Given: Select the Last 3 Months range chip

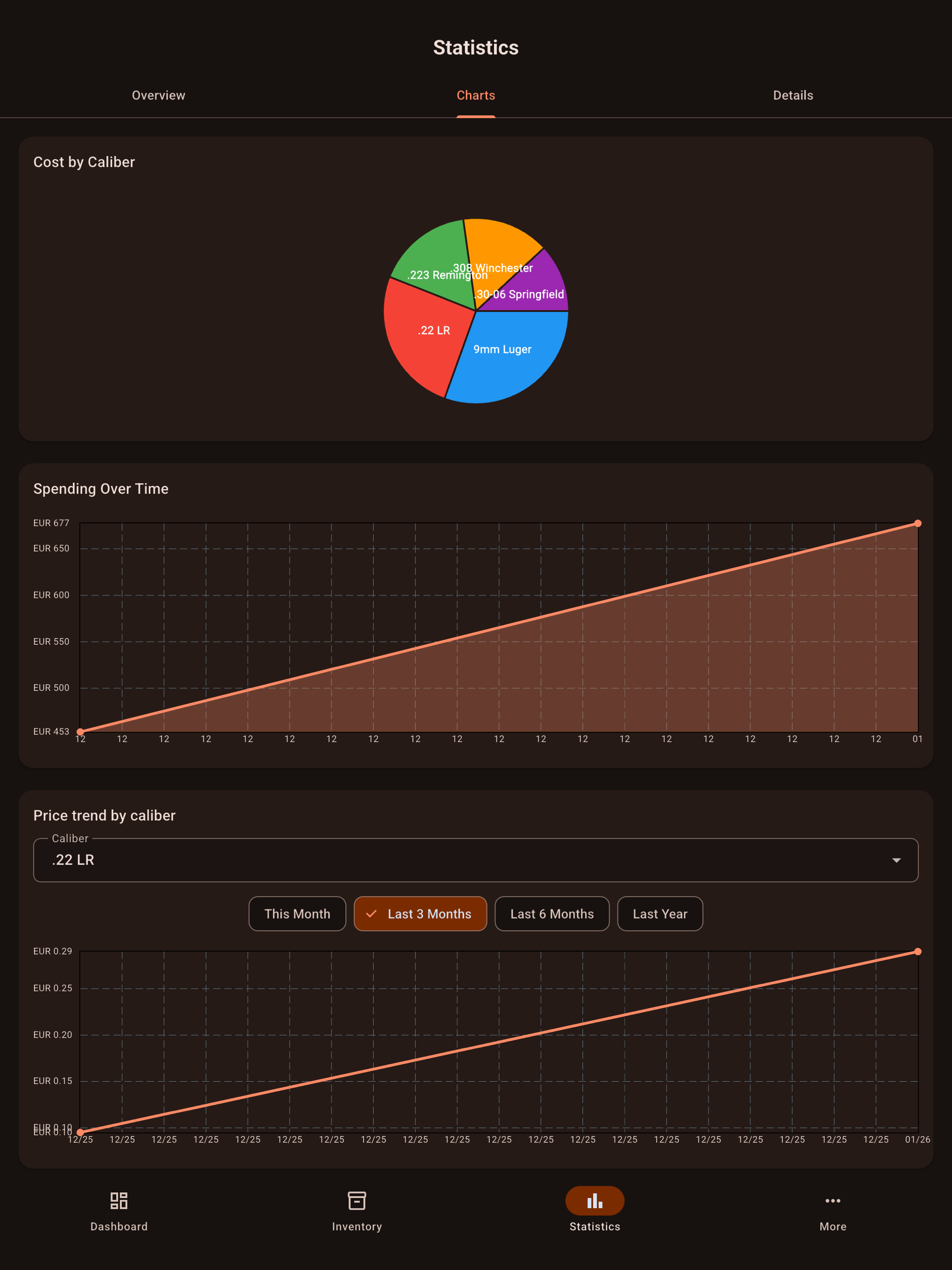Looking at the screenshot, I should click(x=420, y=913).
